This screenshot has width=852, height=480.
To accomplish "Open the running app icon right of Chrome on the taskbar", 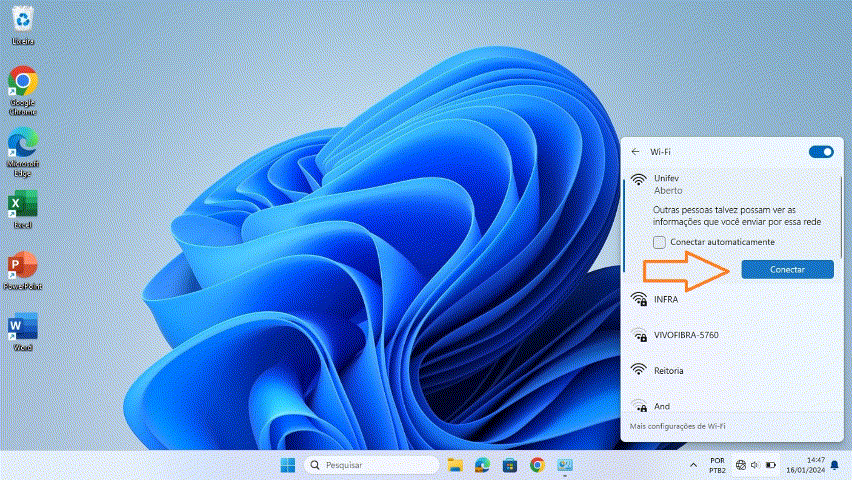I will click(565, 465).
